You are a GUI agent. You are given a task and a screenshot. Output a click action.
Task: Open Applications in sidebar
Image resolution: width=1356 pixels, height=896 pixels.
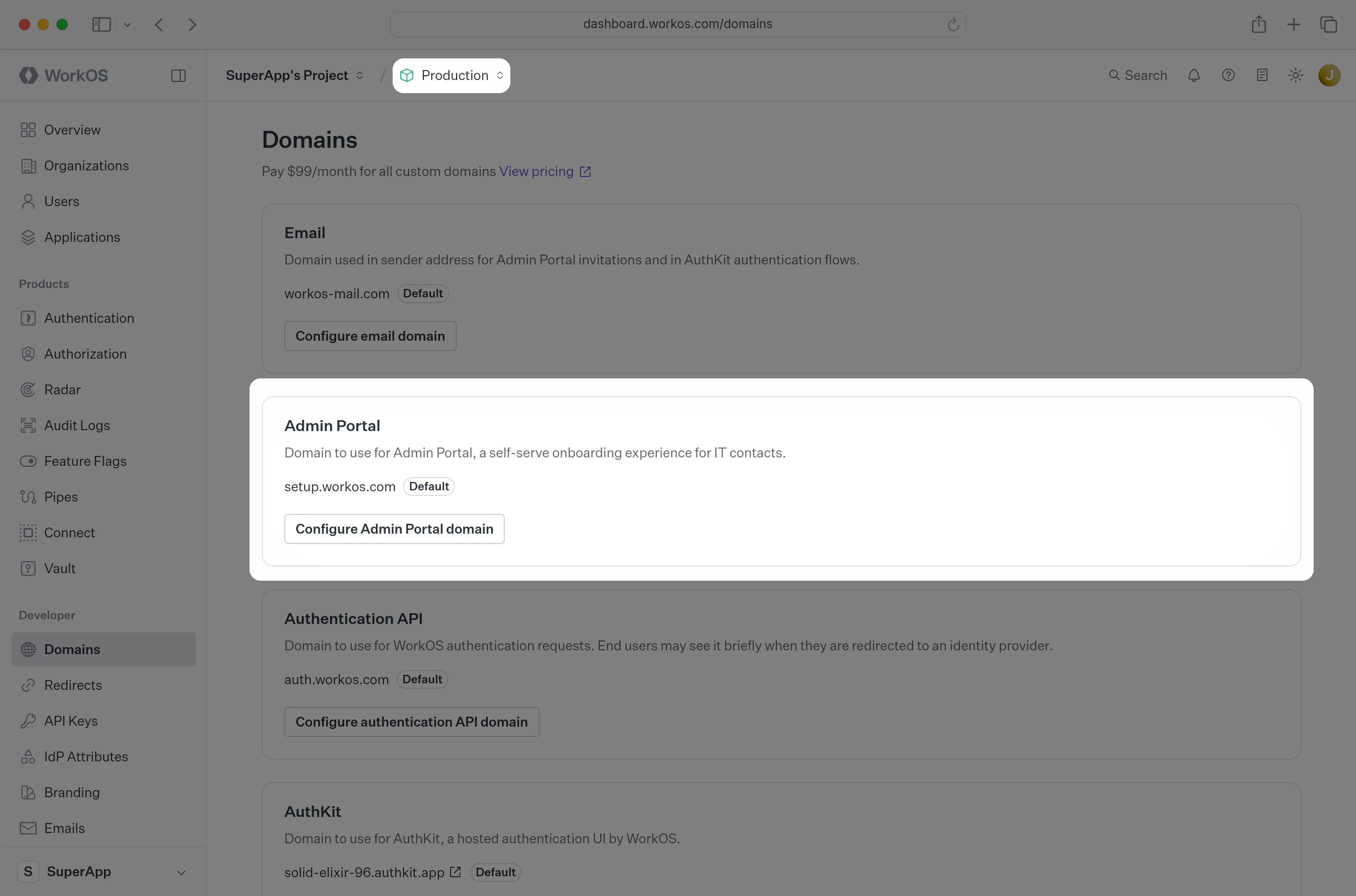click(x=104, y=237)
